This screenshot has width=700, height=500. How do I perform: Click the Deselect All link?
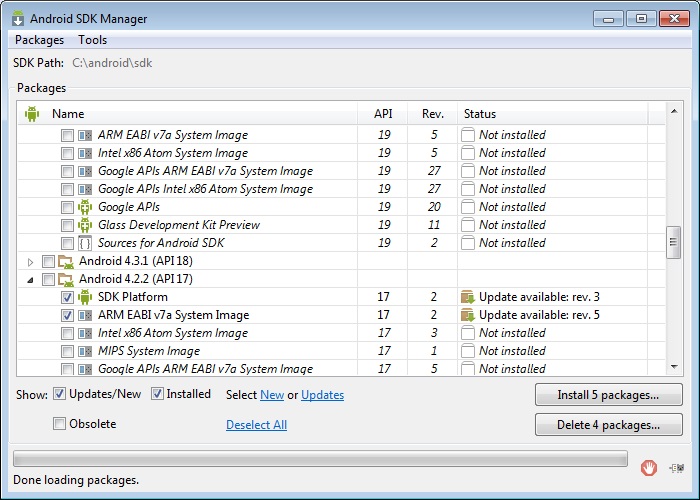point(256,425)
